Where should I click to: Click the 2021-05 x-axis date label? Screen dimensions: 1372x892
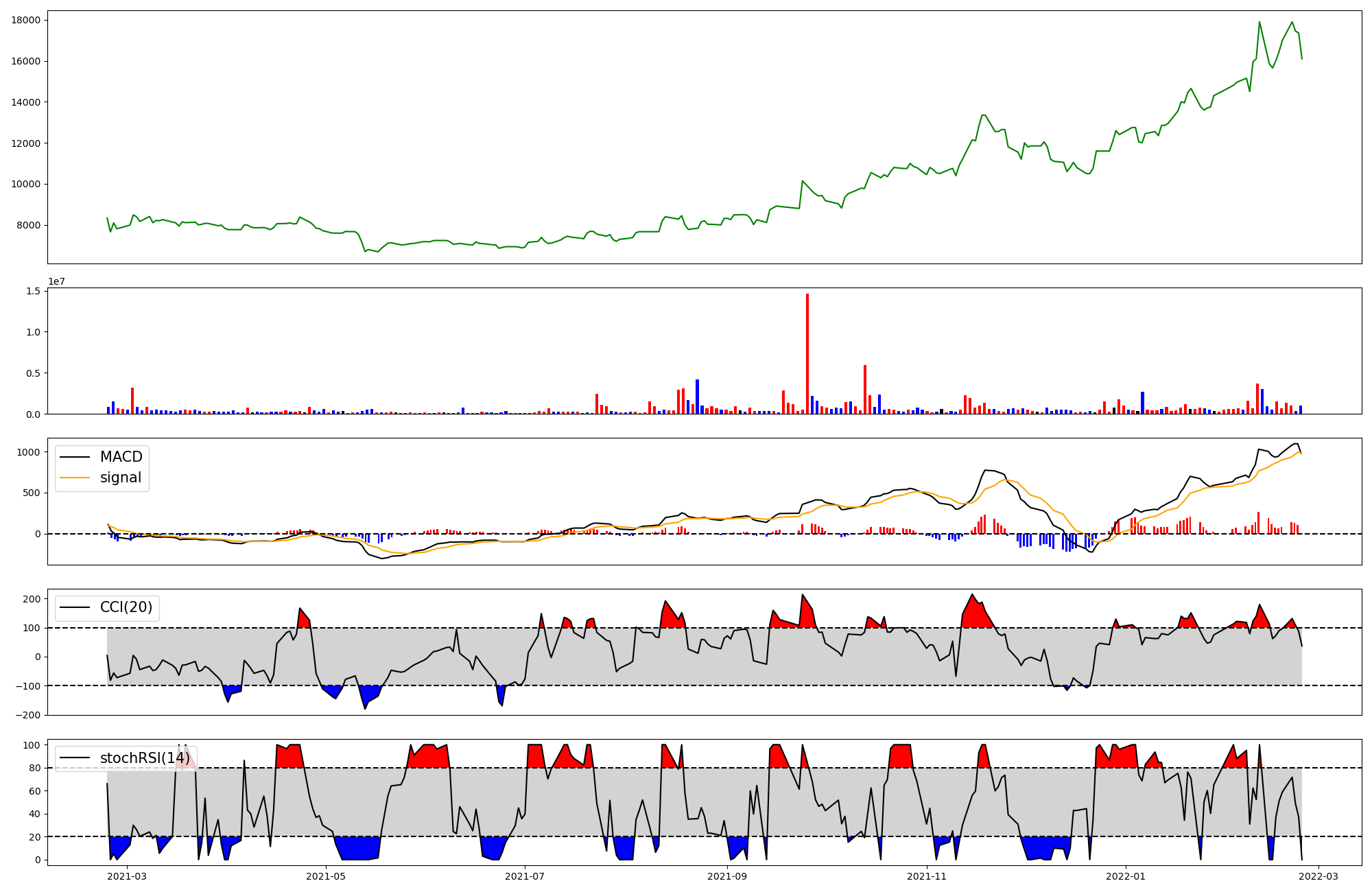pyautogui.click(x=326, y=876)
